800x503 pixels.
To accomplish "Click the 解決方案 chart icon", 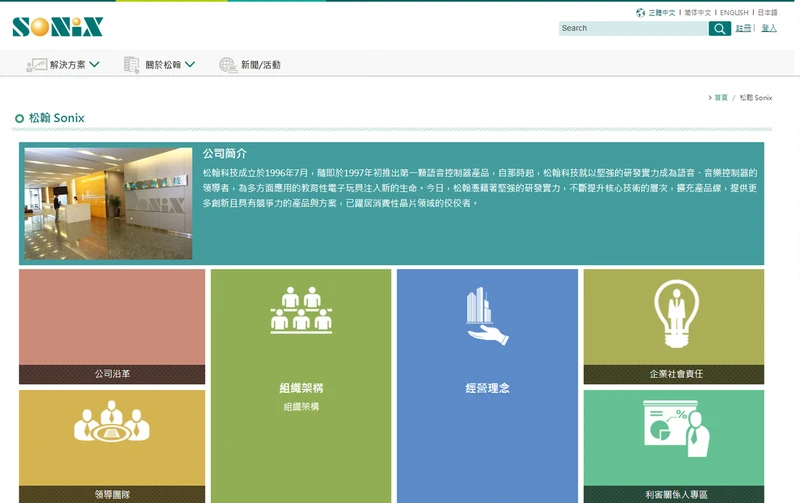I will tap(36, 65).
